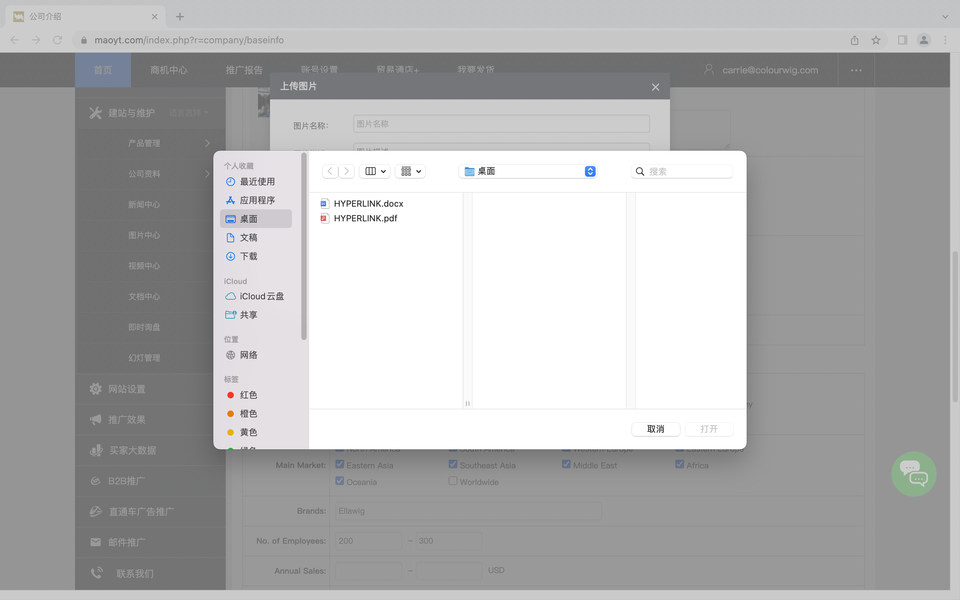Screen dimensions: 960x600
Task: Select the 下载 sidebar folder
Action: point(248,256)
